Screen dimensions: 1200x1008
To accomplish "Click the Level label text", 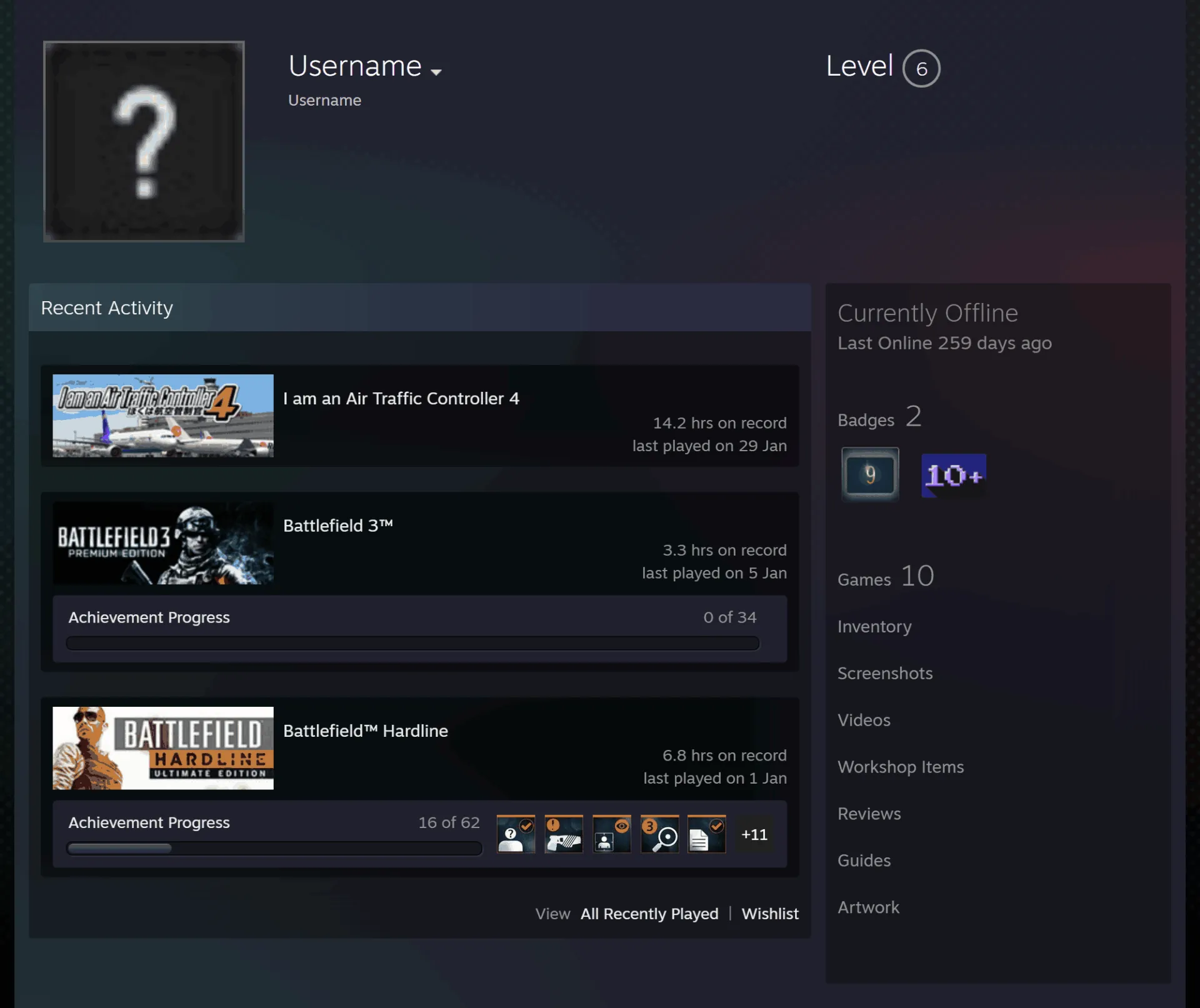I will [859, 66].
